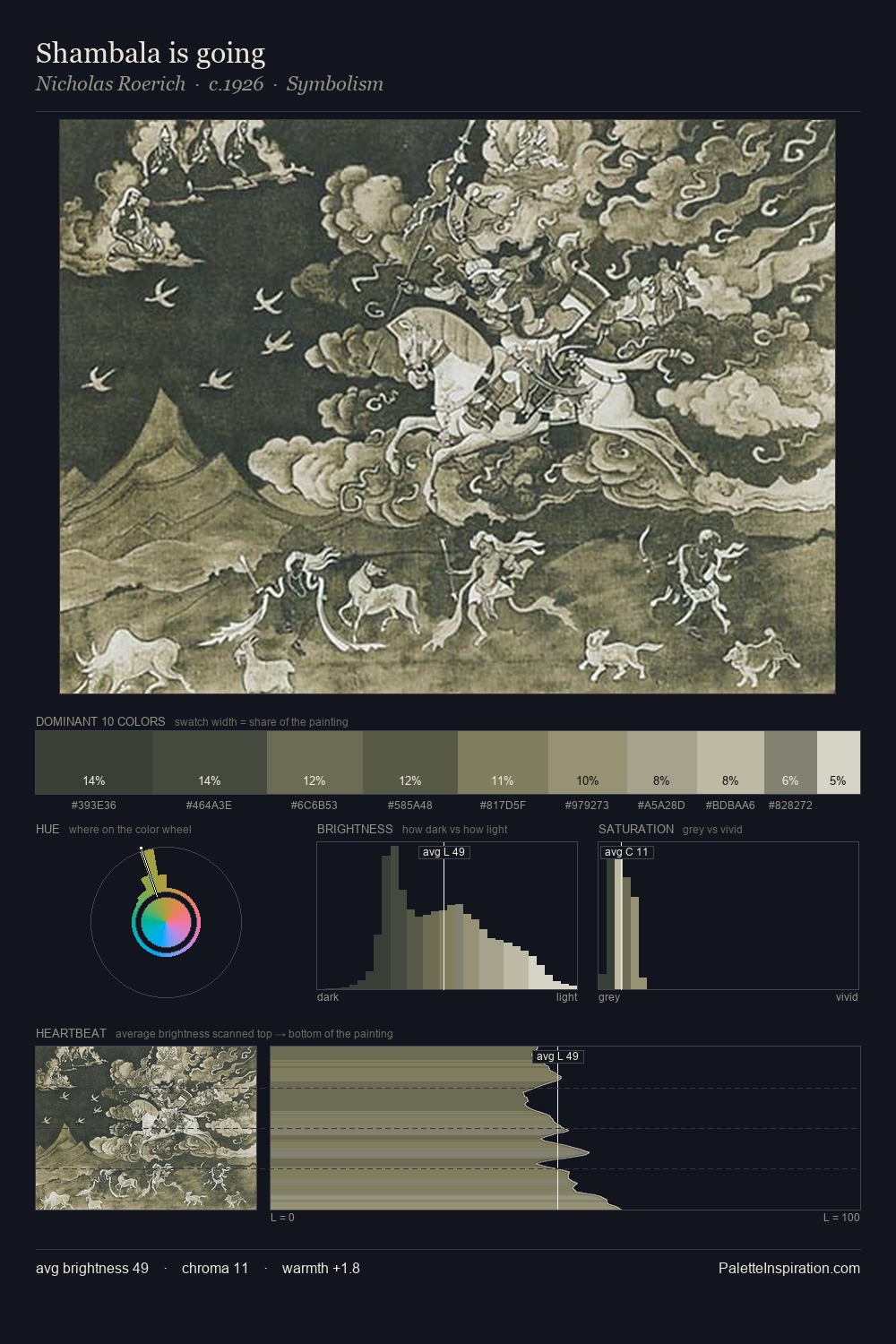896x1344 pixels.
Task: Click the HEARTBEAT section heading
Action: tap(71, 1033)
